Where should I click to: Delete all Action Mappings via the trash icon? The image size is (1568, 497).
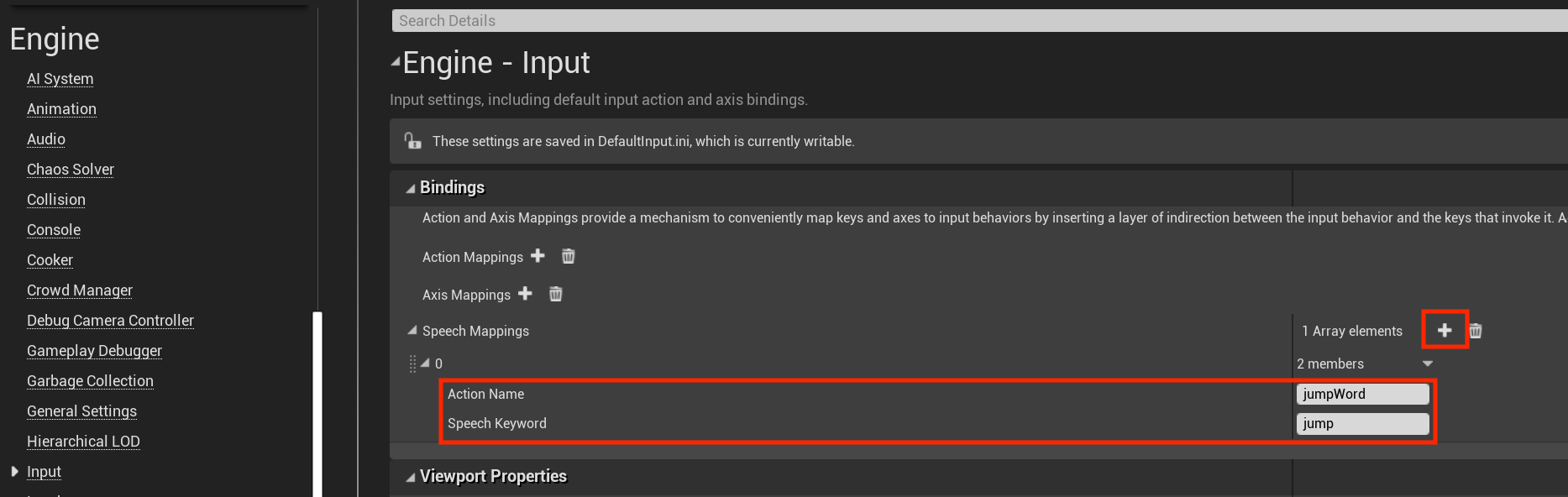(568, 256)
